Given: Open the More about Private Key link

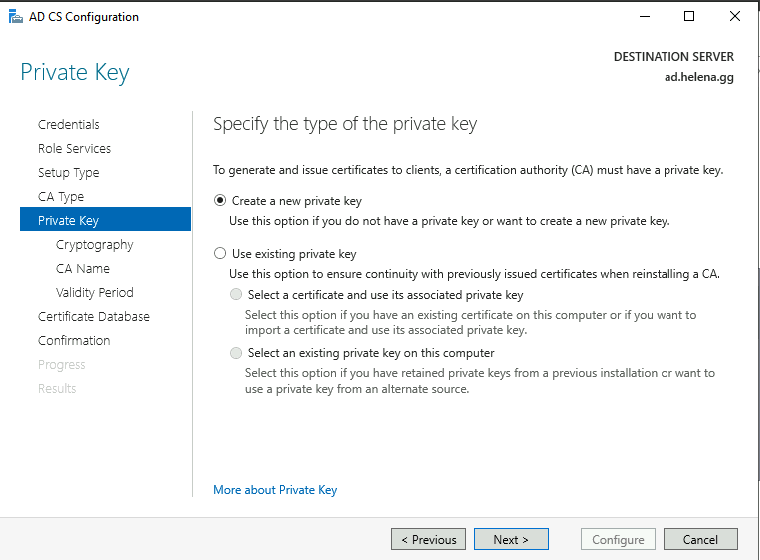Looking at the screenshot, I should [275, 490].
